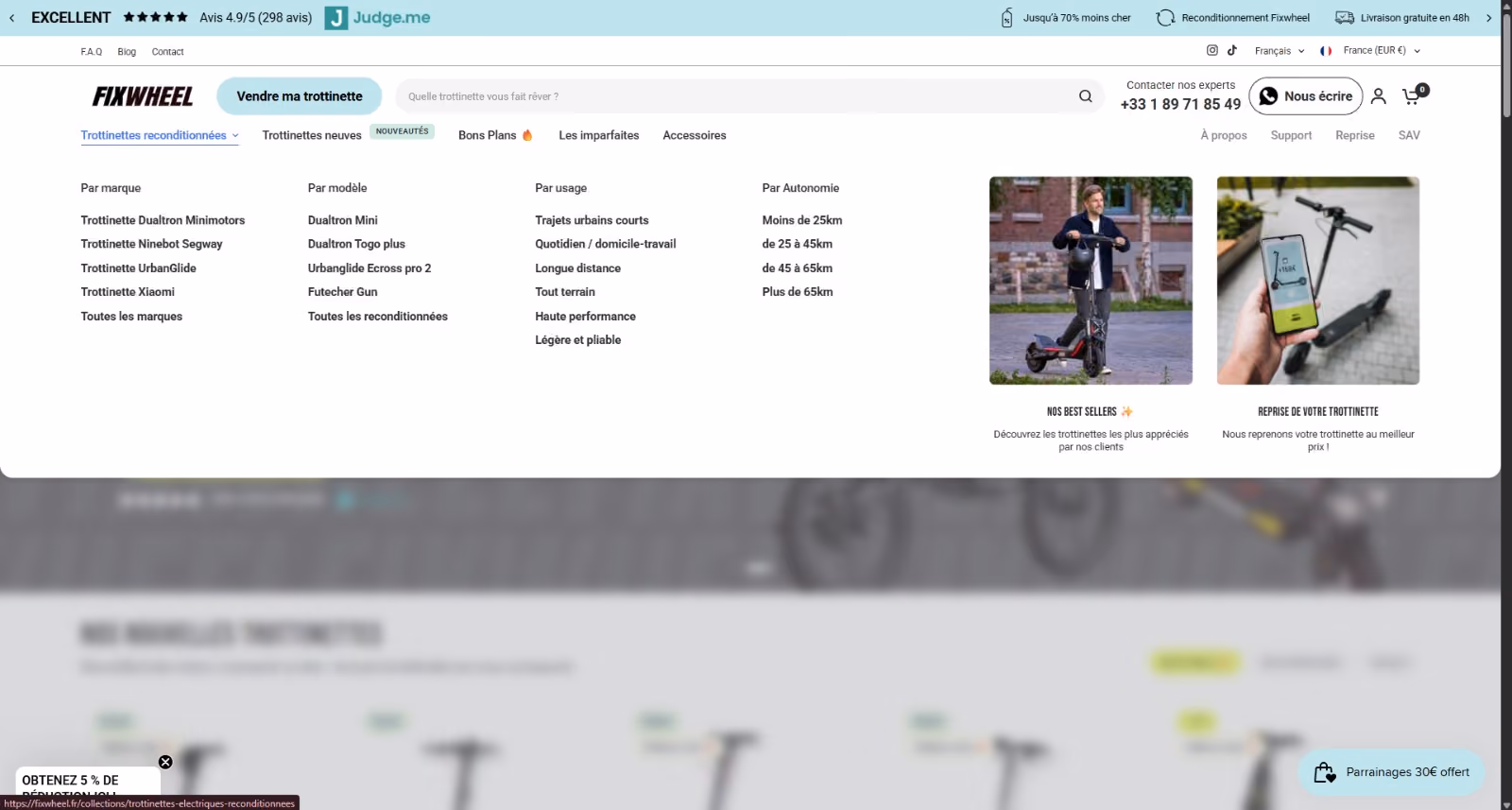Select Dualtron Mini model
The height and width of the screenshot is (810, 1512).
point(342,220)
